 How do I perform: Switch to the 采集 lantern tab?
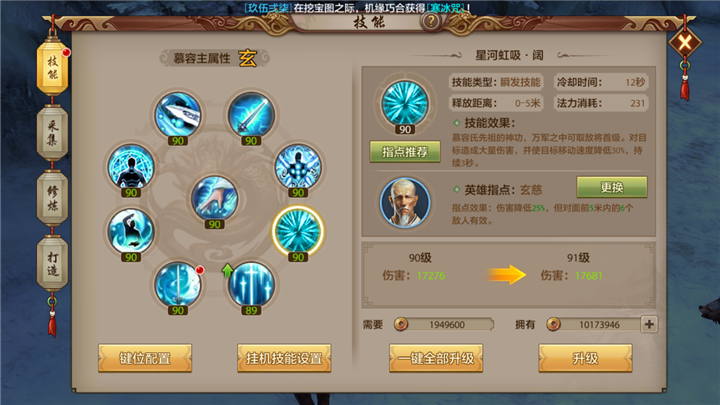pos(52,133)
